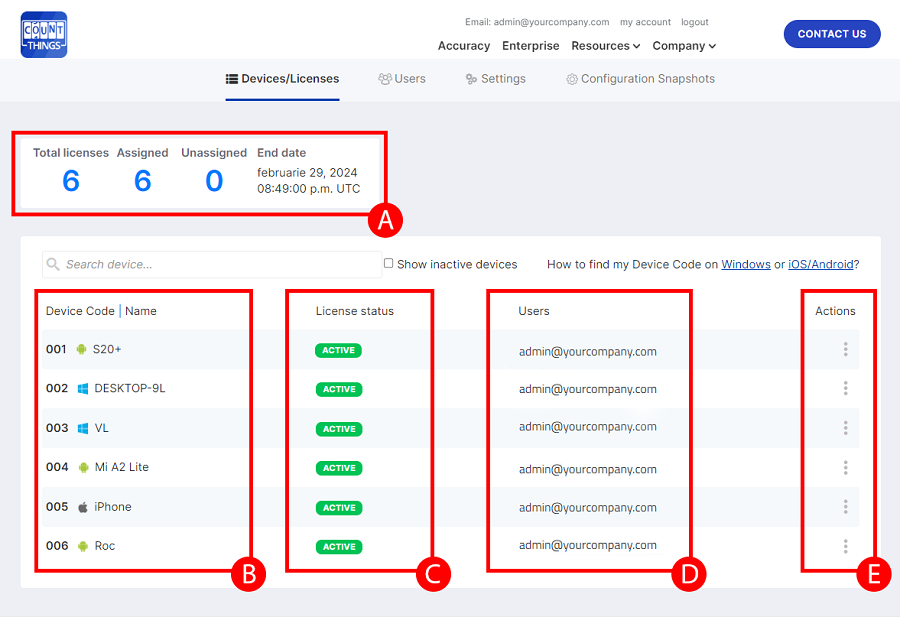The height and width of the screenshot is (617, 900).
Task: Click the logout link
Action: point(694,22)
